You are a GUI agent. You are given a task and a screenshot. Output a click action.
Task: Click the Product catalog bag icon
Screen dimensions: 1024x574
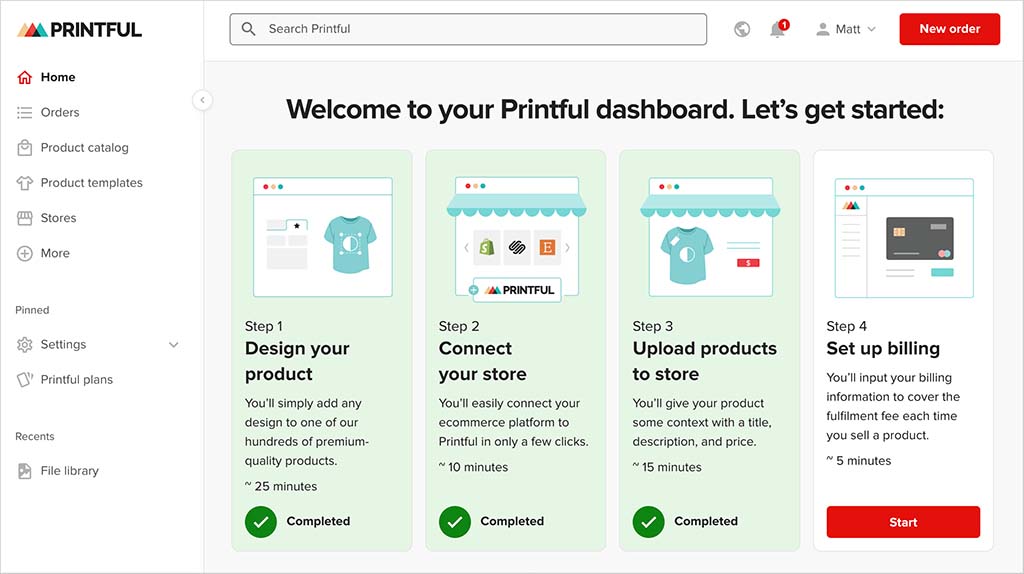tap(25, 148)
